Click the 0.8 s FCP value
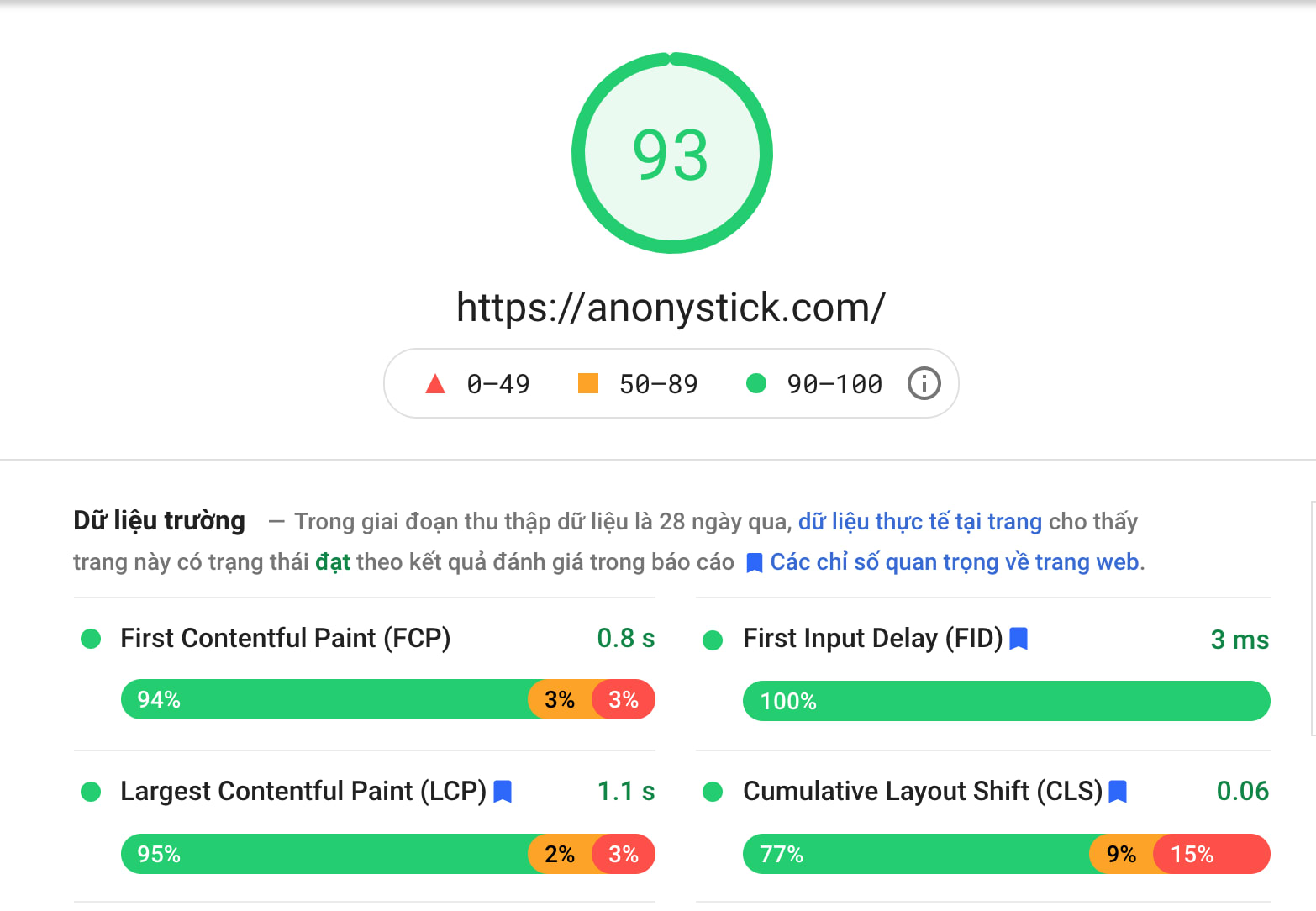 tap(626, 639)
